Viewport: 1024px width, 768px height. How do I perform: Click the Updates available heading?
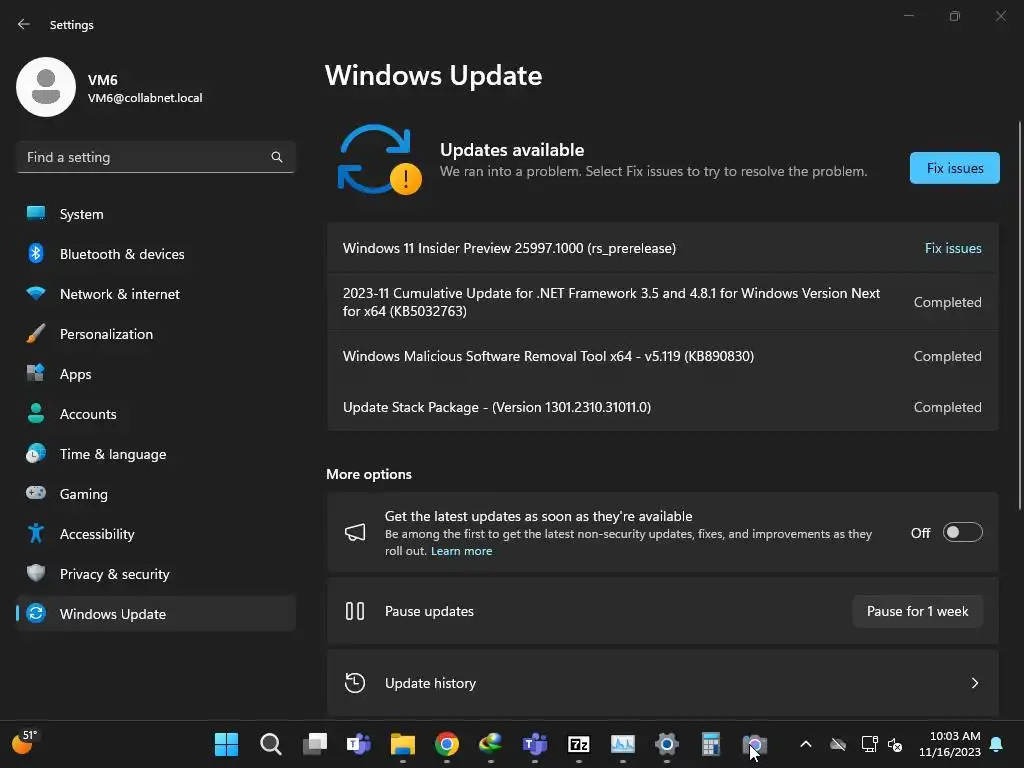(512, 150)
